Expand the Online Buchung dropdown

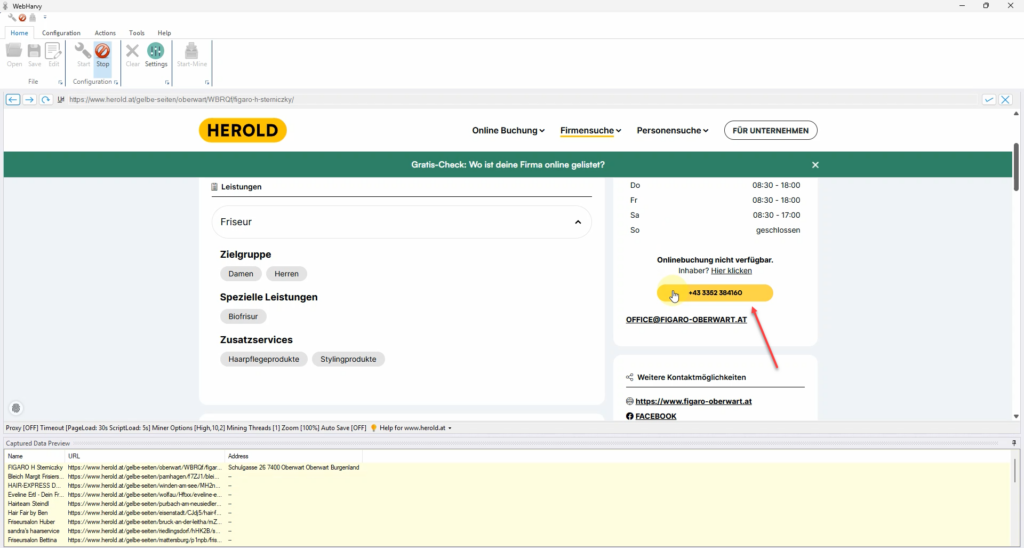[508, 130]
